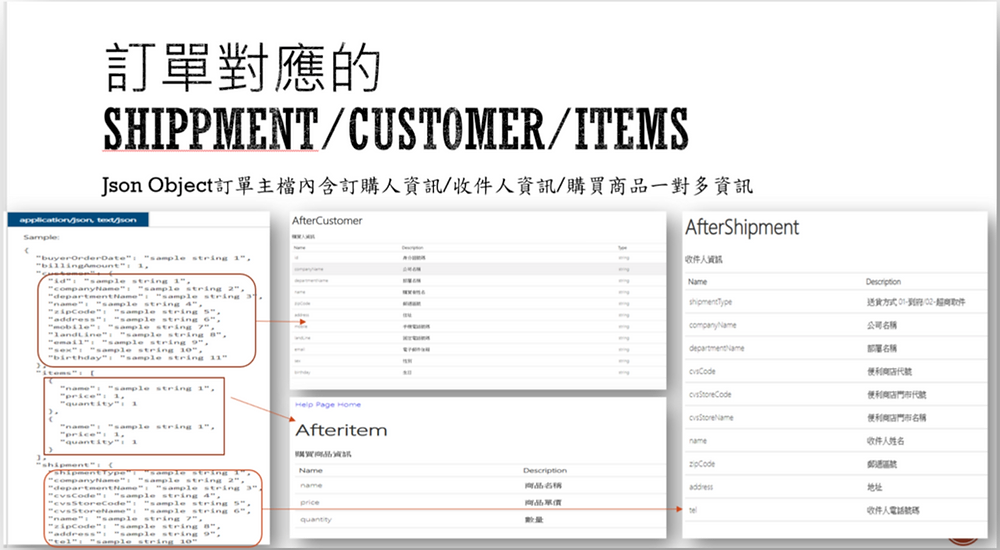The width and height of the screenshot is (1000, 550).
Task: Click the departmentName row in AfterShipment
Action: [x=836, y=348]
